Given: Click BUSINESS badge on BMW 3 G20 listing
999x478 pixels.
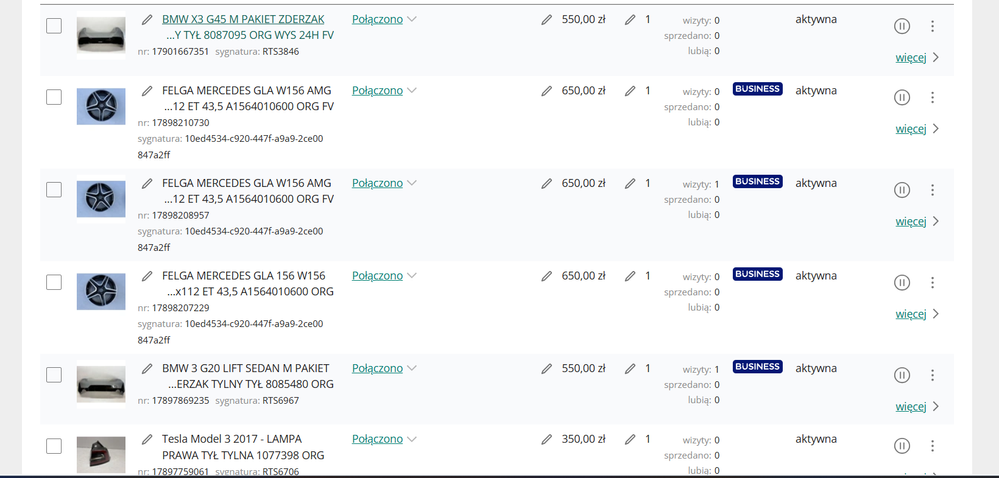Looking at the screenshot, I should tap(757, 367).
